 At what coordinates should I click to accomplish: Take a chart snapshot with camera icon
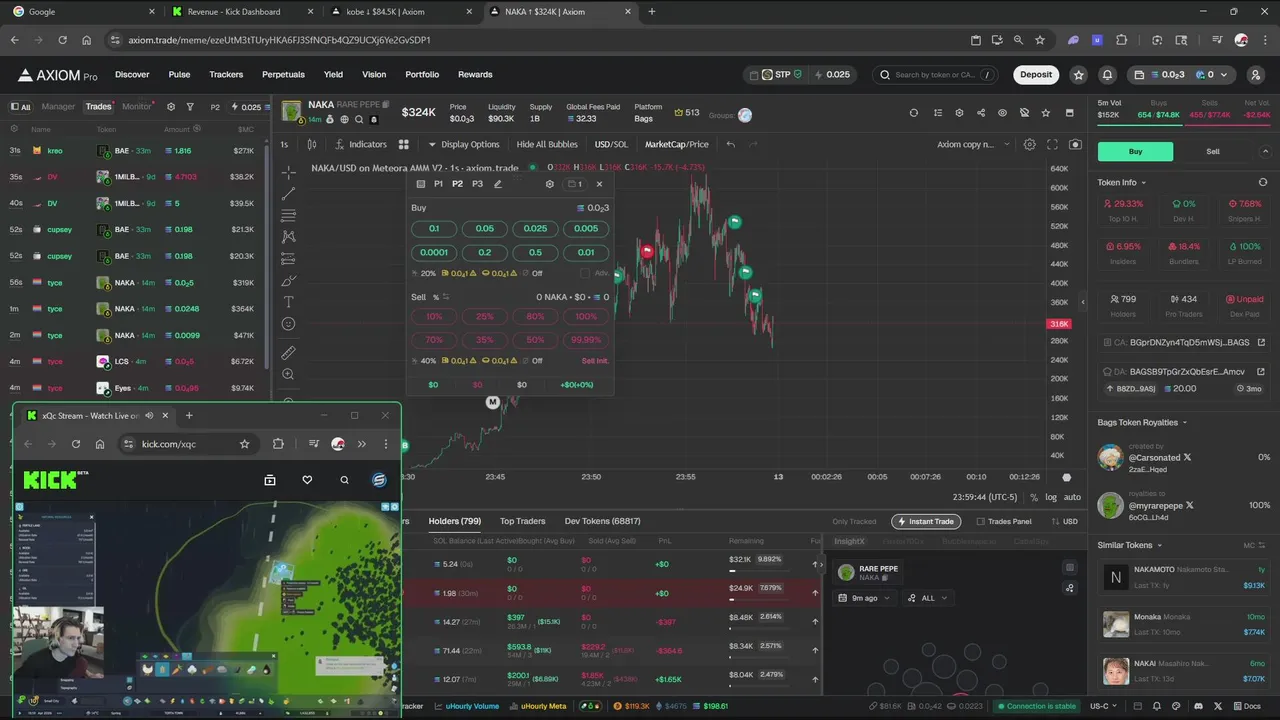(1075, 144)
